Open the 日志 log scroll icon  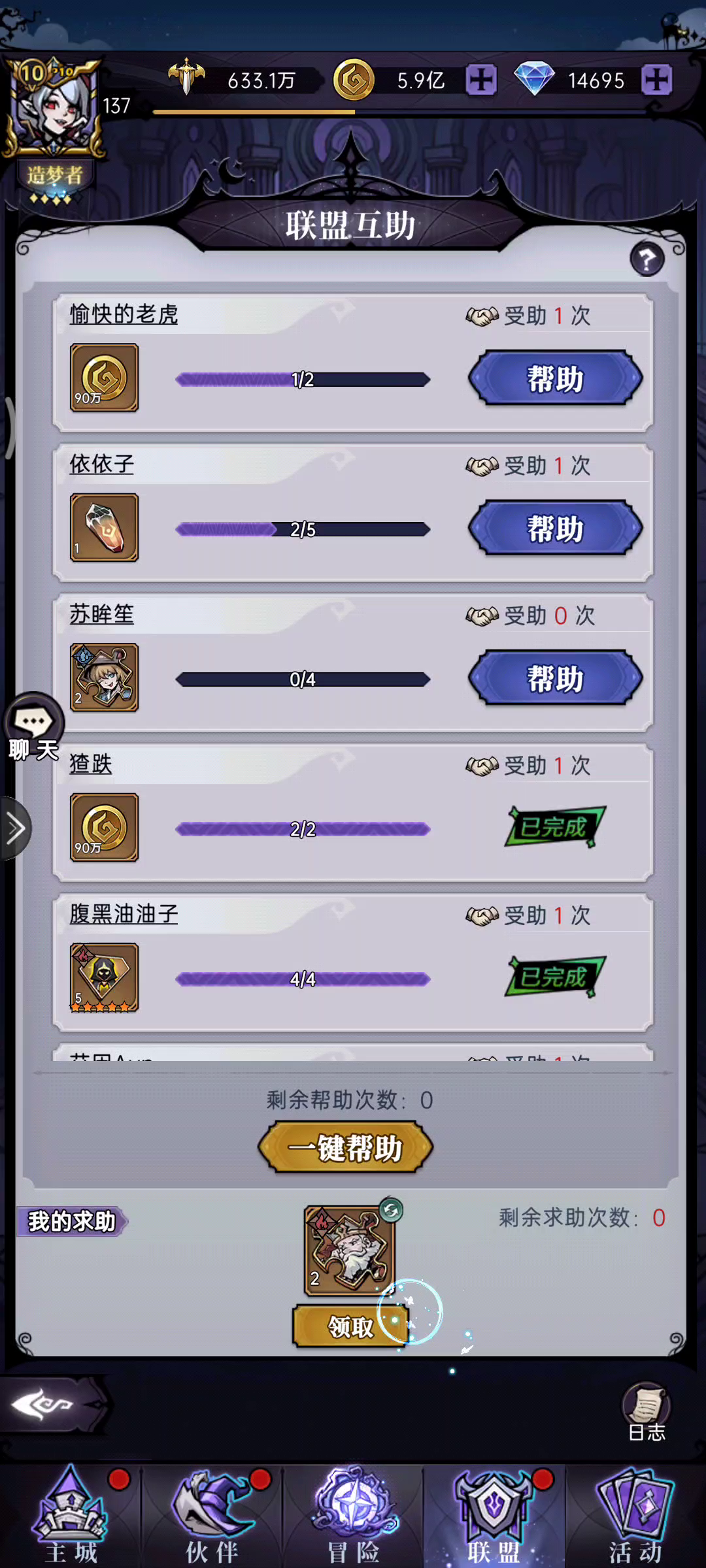coord(647,1411)
